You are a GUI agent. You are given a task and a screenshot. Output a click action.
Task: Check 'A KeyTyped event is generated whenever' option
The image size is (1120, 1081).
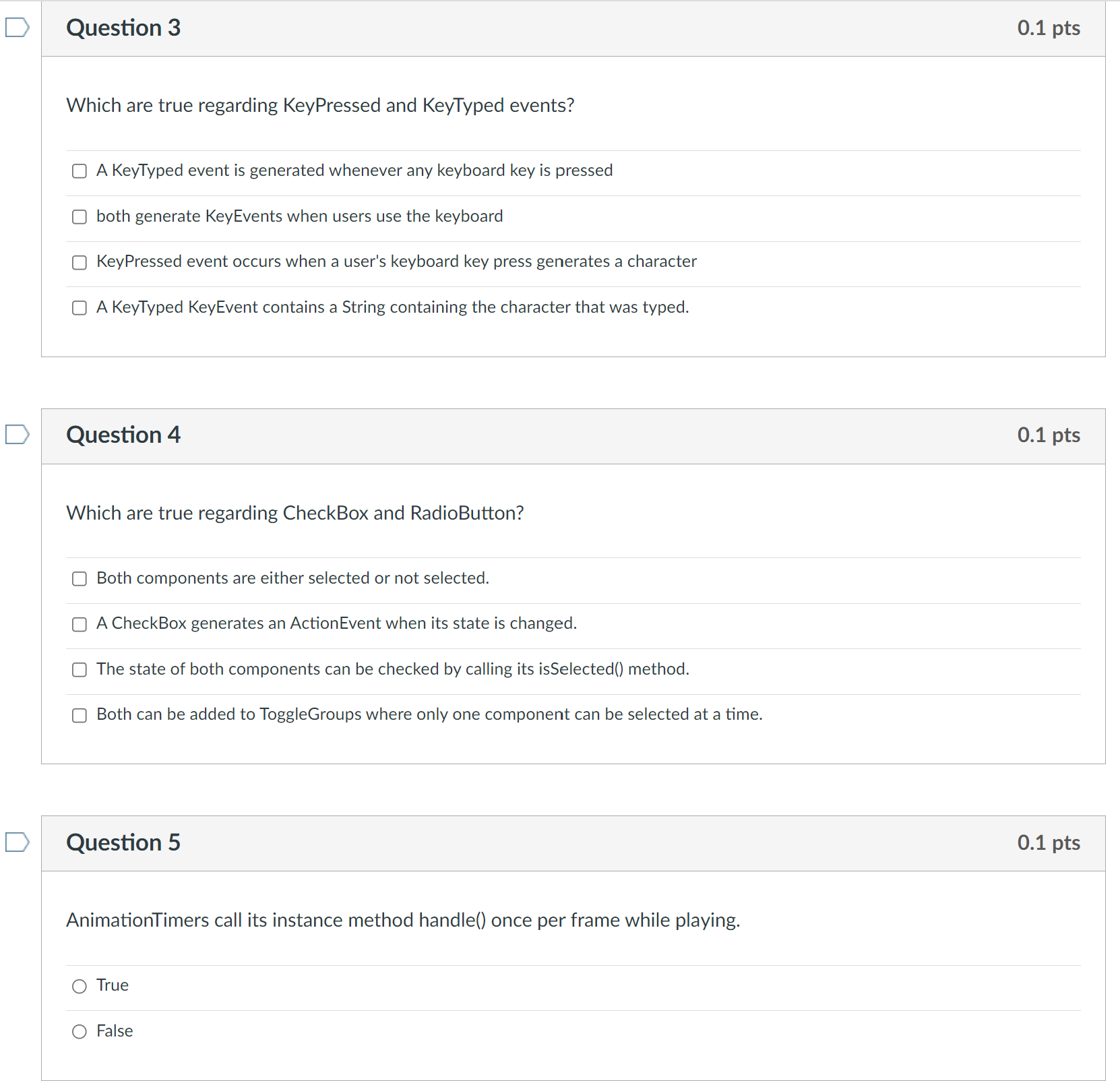coord(80,171)
